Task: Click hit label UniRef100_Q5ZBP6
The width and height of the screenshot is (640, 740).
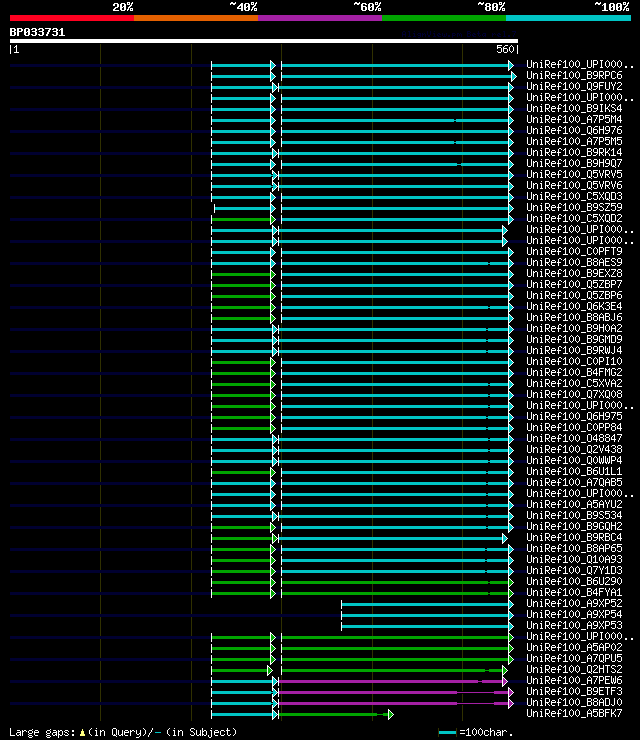Action: (574, 295)
